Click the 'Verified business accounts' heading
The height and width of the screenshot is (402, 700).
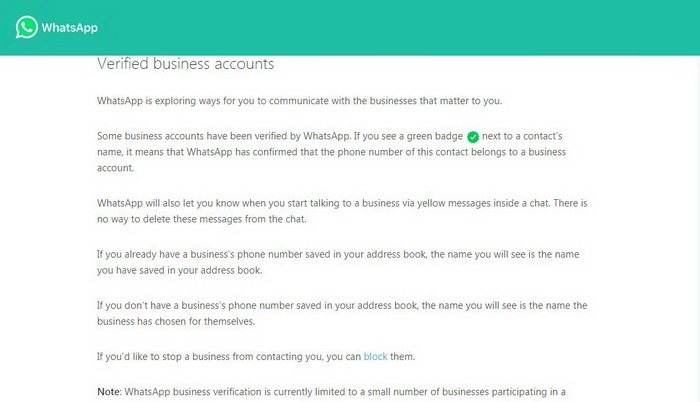coord(186,63)
